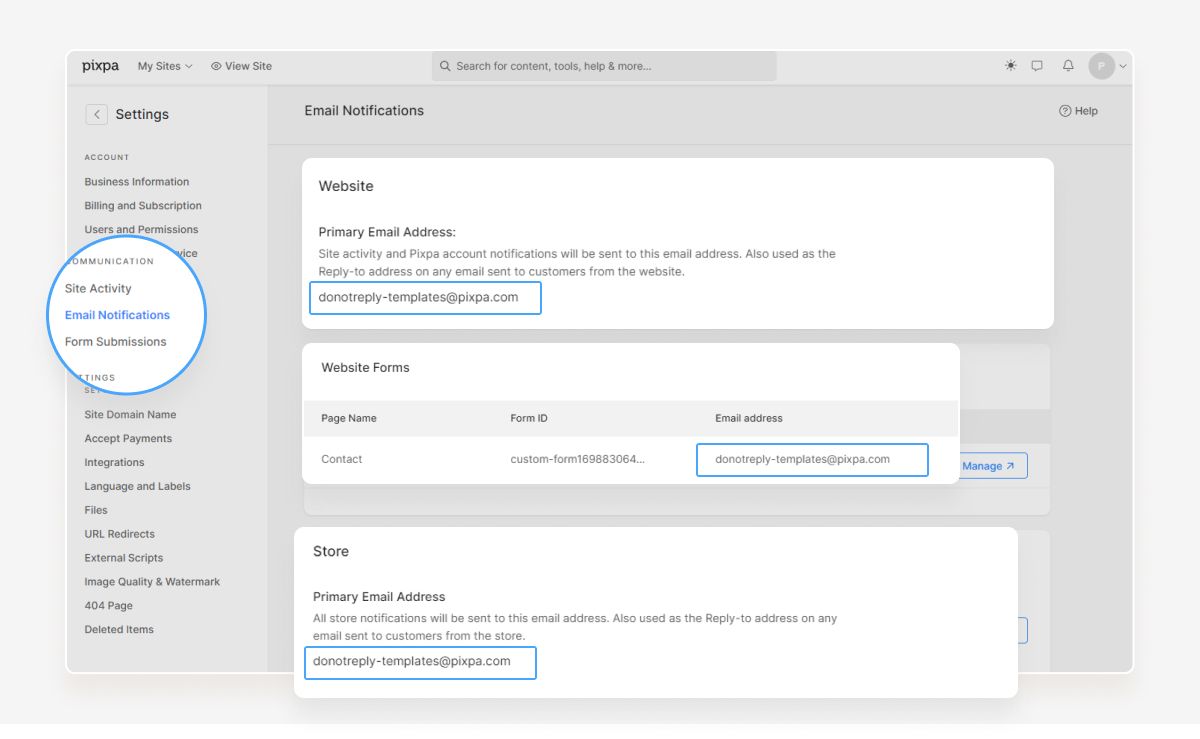The height and width of the screenshot is (739, 1200).
Task: Click the Manage link on Website Forms
Action: [x=986, y=465]
